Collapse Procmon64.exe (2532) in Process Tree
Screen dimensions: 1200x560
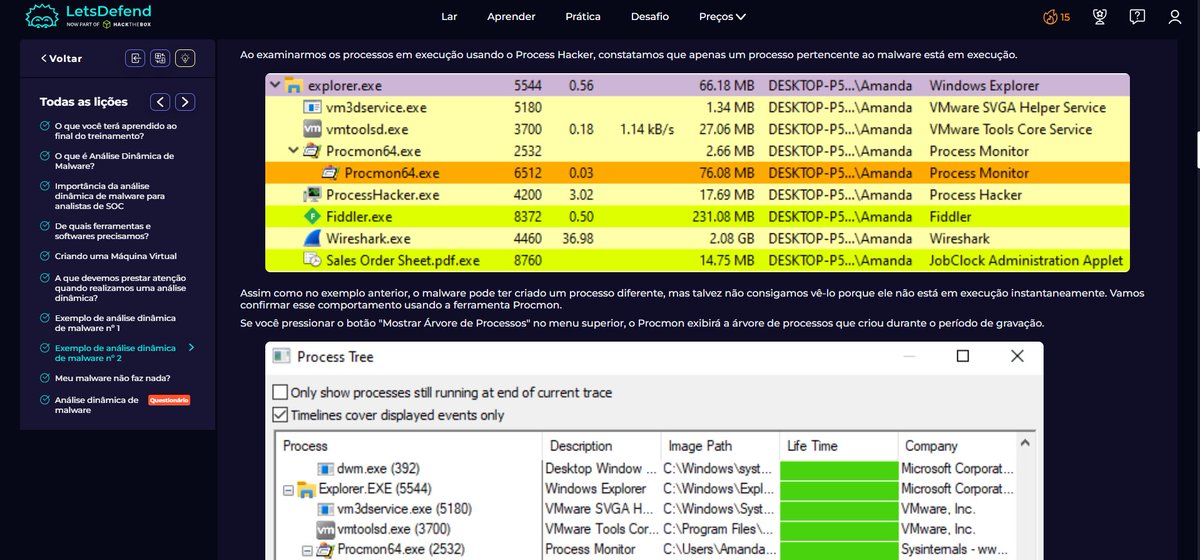tap(307, 549)
